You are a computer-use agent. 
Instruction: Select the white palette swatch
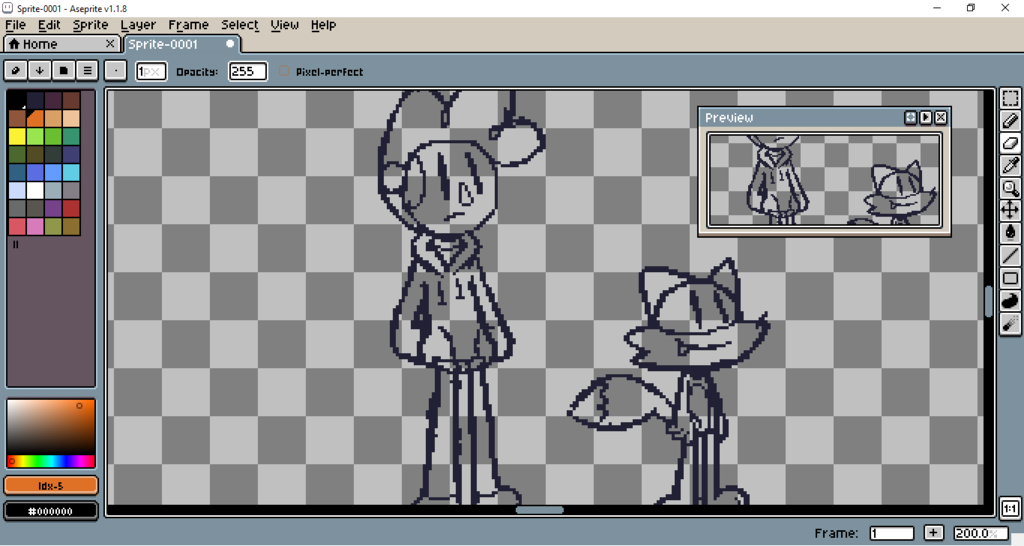pos(35,190)
